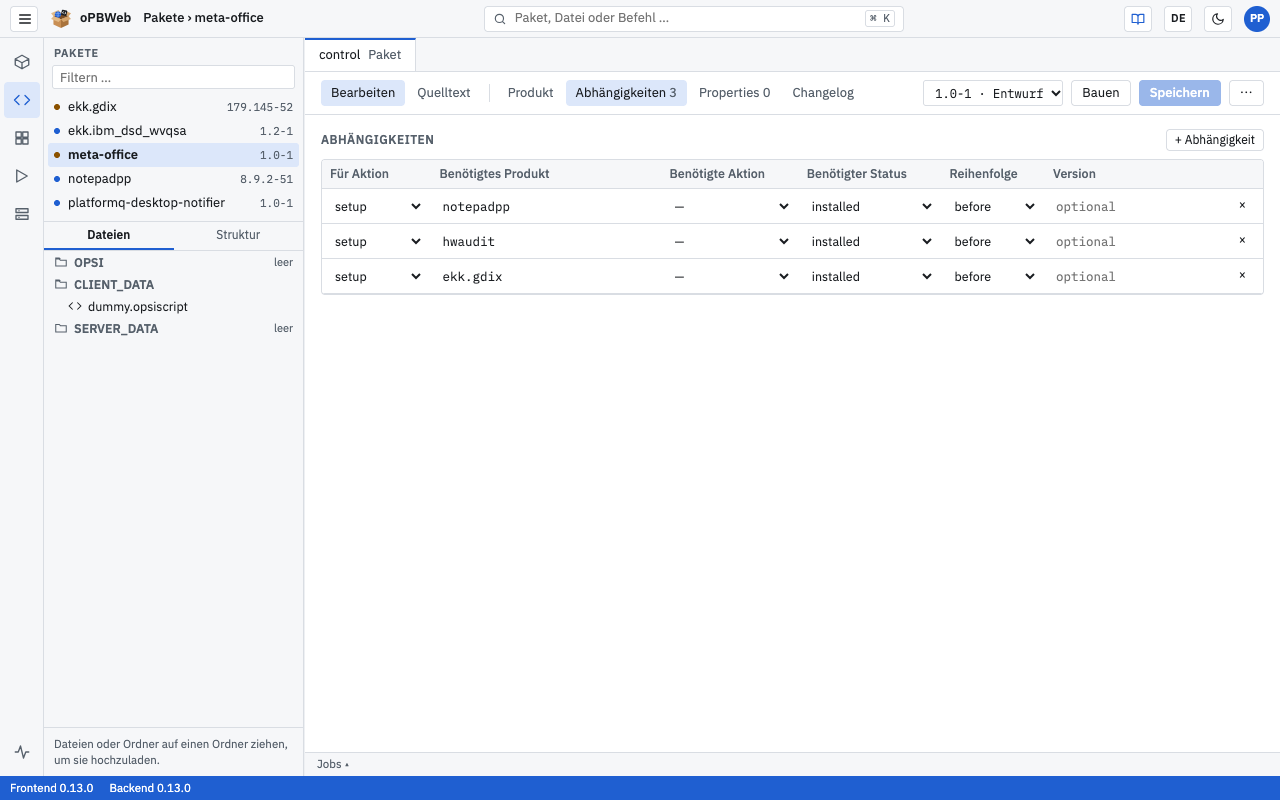
Task: Open the PP user avatar menu
Action: click(1256, 19)
